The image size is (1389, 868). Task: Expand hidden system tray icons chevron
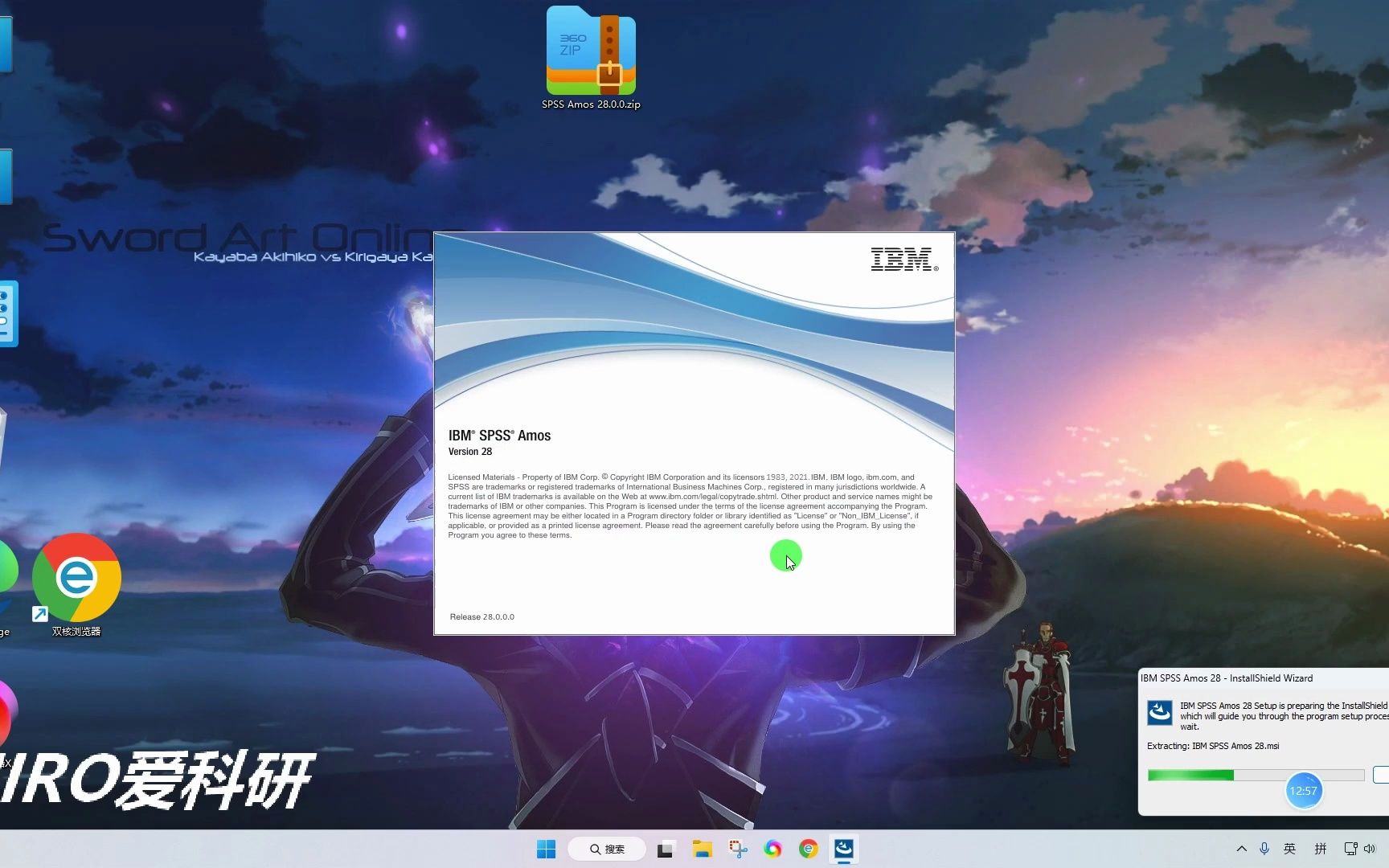coord(1241,849)
